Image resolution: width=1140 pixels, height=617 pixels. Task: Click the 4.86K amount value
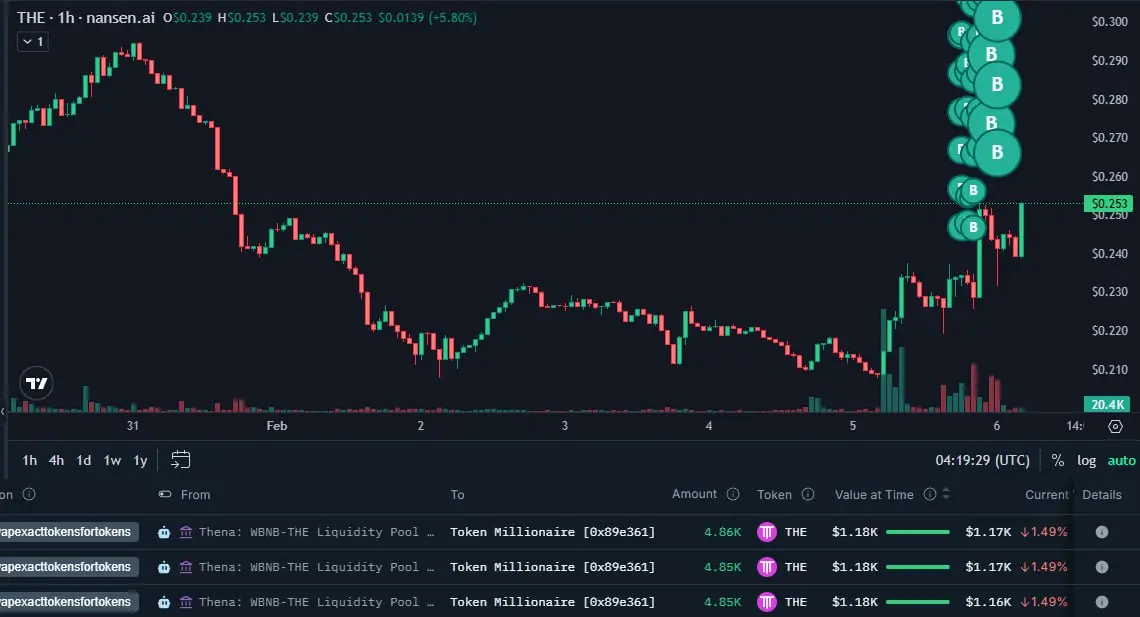point(722,532)
